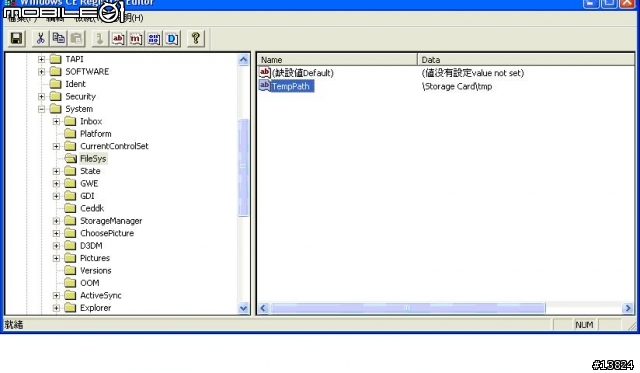
Task: Expand the ChoosePicture subkey
Action: (x=56, y=233)
